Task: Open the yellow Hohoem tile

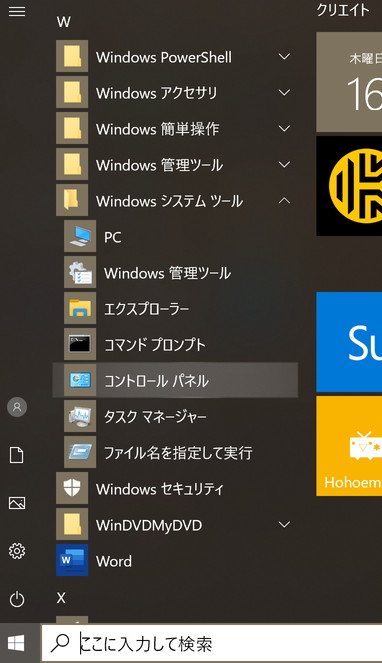Action: pos(349,446)
